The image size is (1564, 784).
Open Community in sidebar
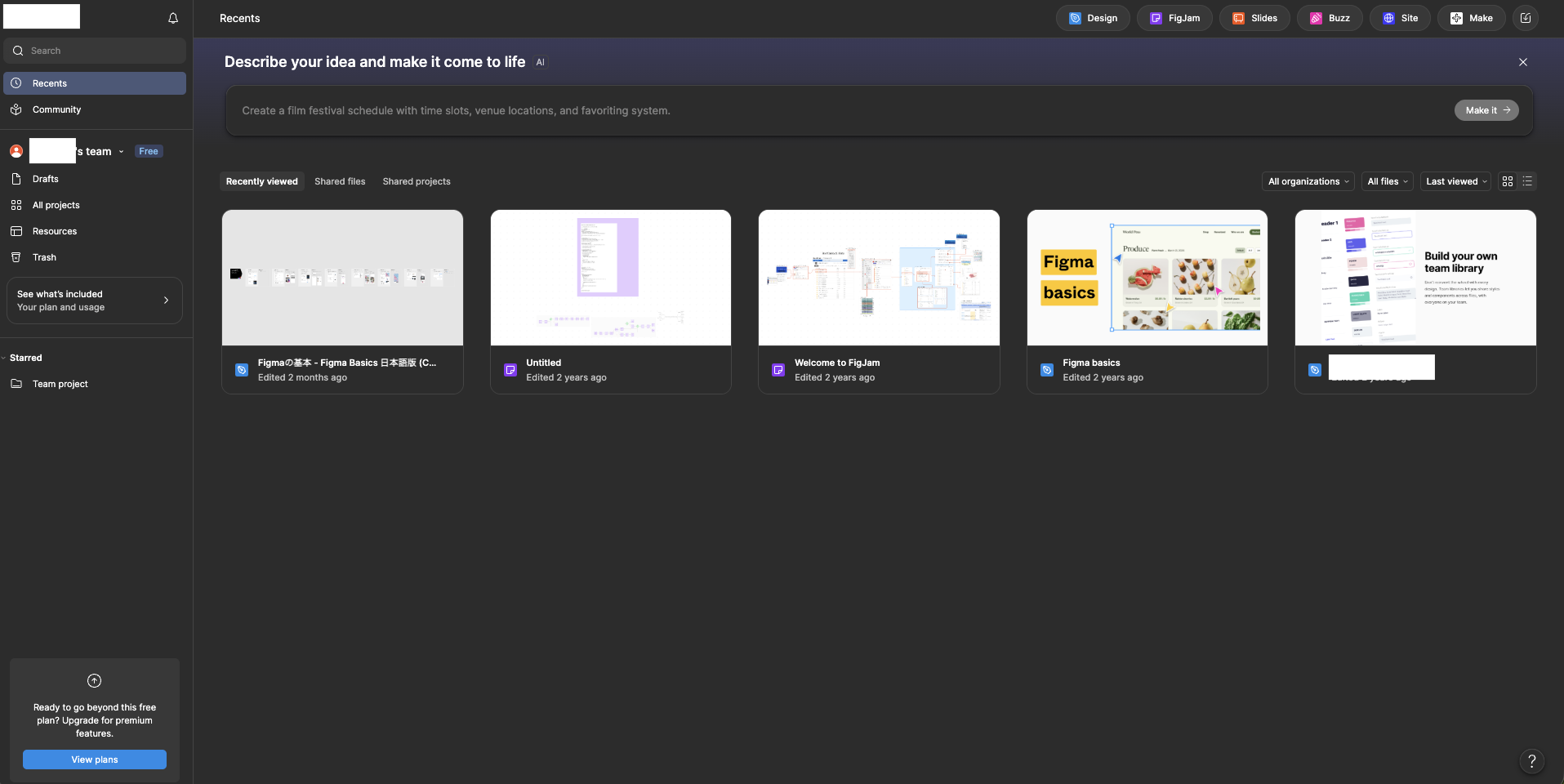pyautogui.click(x=95, y=109)
